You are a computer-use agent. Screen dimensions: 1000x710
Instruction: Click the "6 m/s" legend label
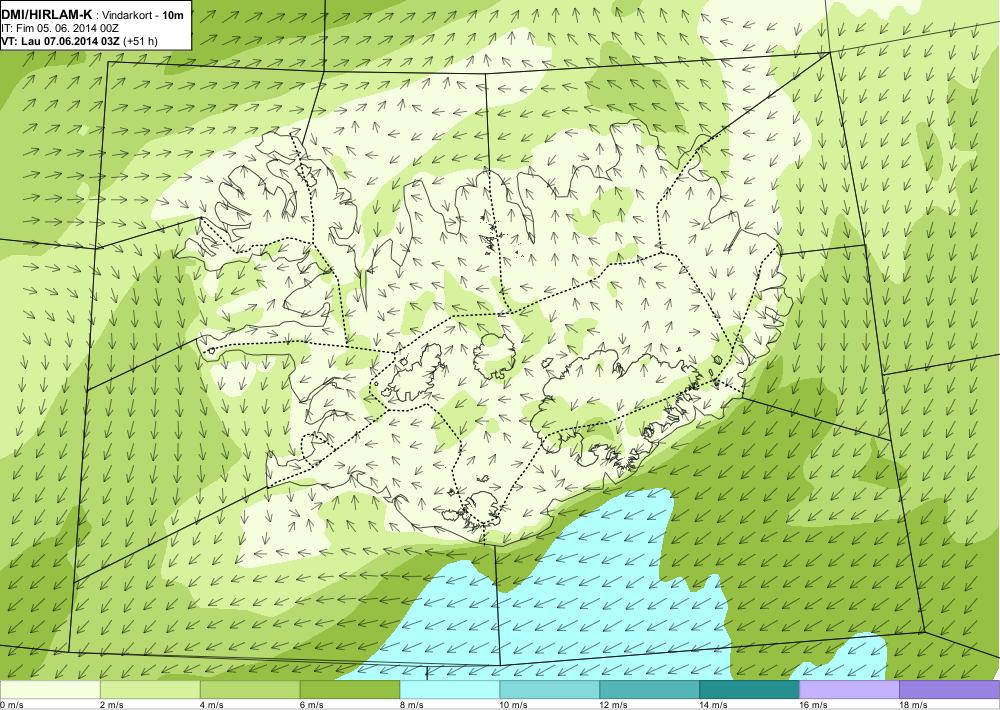(x=311, y=705)
